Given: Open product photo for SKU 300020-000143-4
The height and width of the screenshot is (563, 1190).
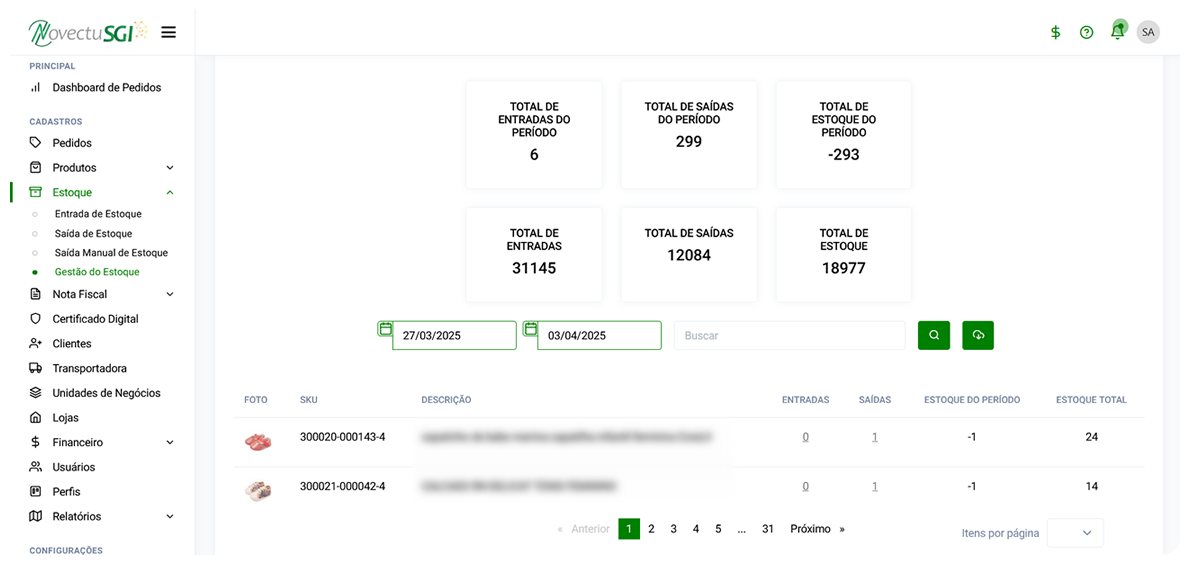Looking at the screenshot, I should pos(258,441).
